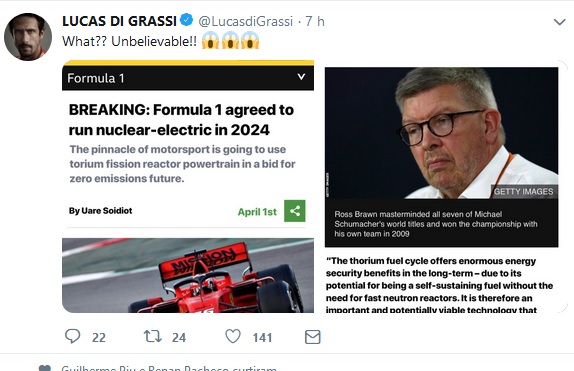This screenshot has width=574, height=371.
Task: Click the 24 retweets count
Action: (179, 337)
